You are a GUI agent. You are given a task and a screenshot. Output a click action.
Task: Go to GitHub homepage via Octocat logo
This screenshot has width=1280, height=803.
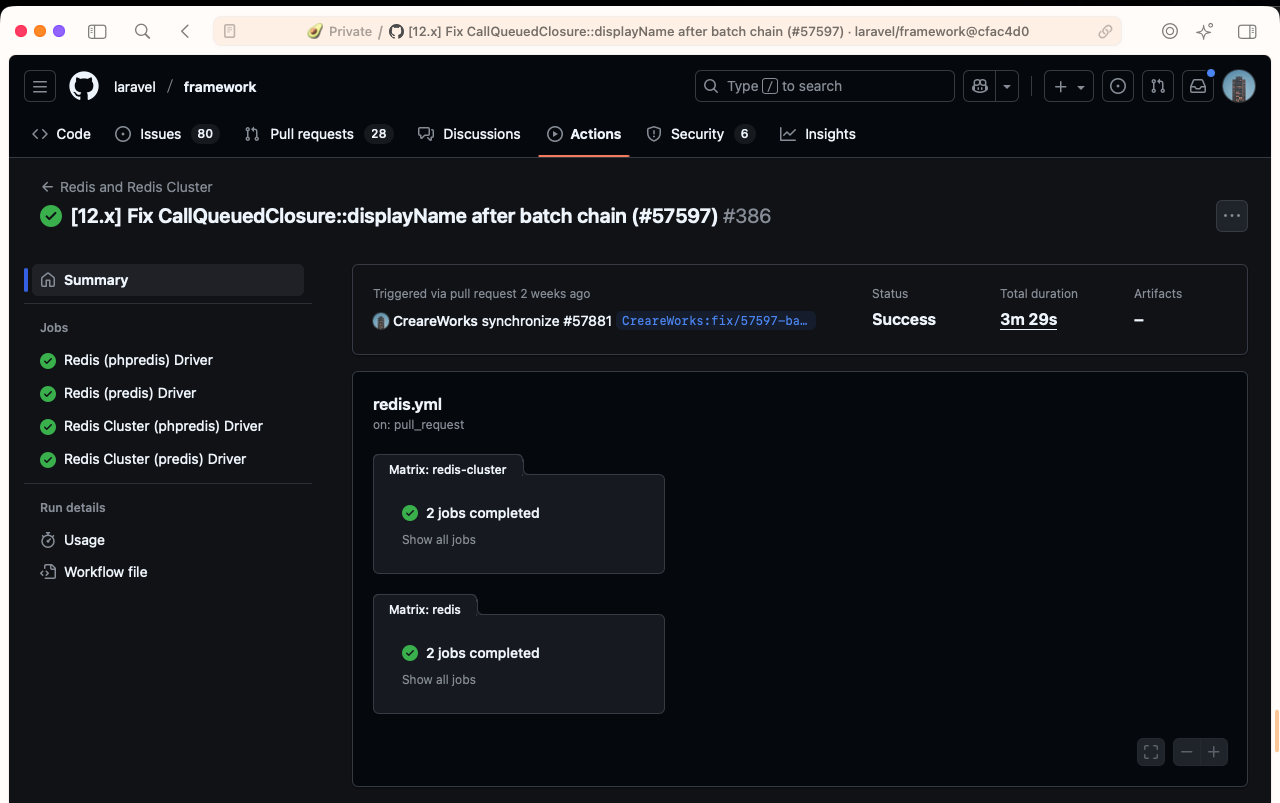pyautogui.click(x=84, y=87)
